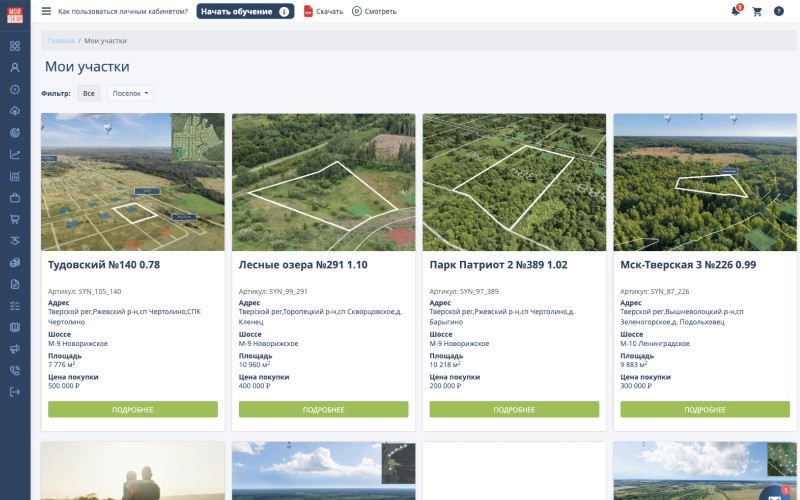
Task: Click Подробнее for Тудовский №140
Action: pos(133,409)
